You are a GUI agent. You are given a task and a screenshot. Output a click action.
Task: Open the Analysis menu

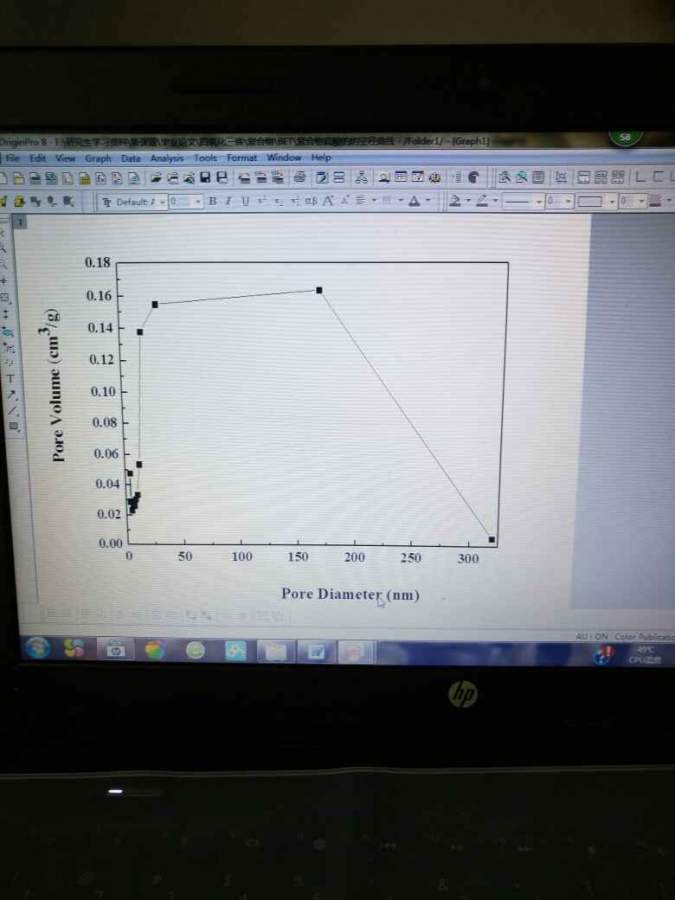[x=167, y=158]
